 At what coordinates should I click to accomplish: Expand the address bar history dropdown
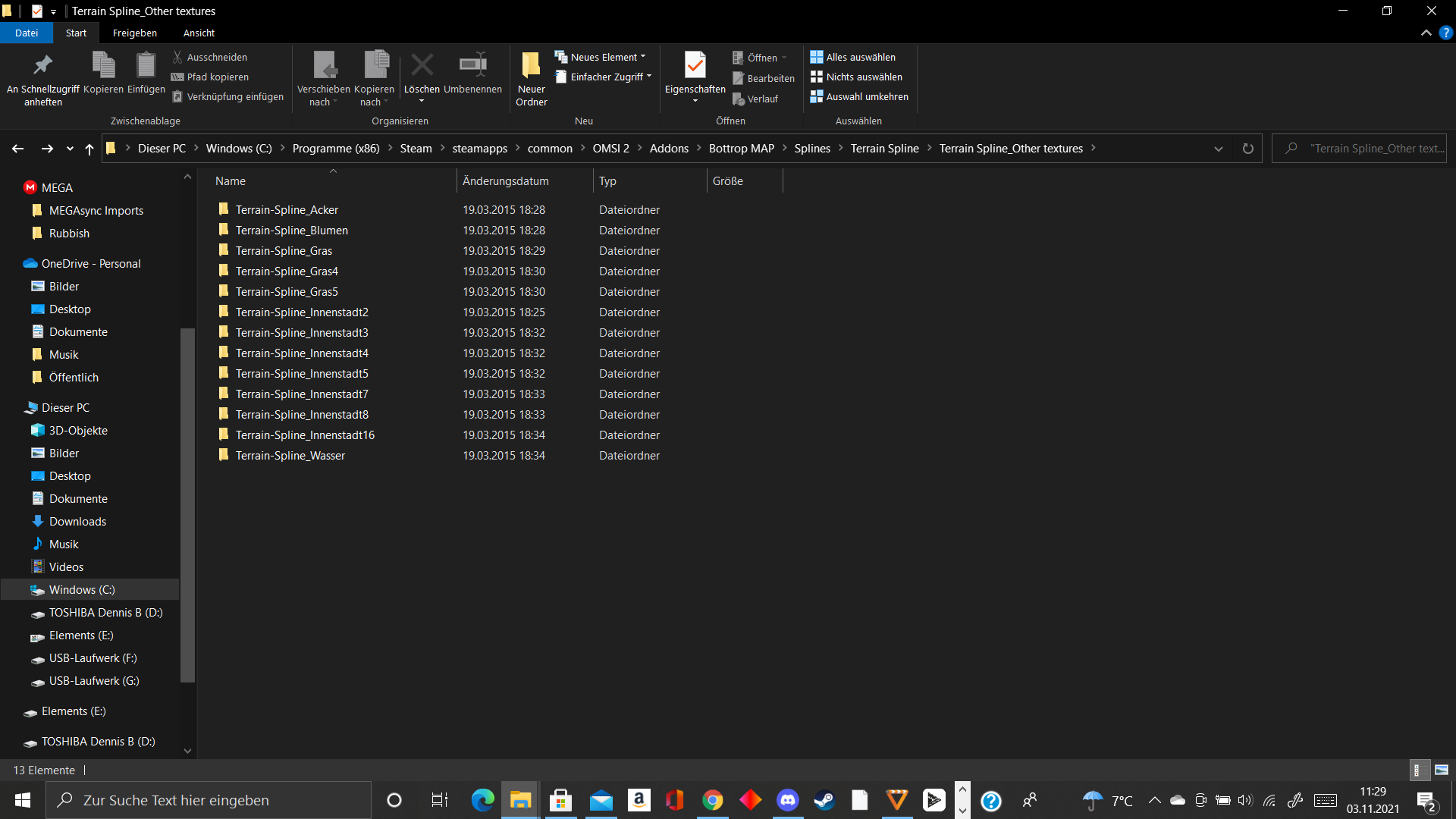click(x=1218, y=149)
